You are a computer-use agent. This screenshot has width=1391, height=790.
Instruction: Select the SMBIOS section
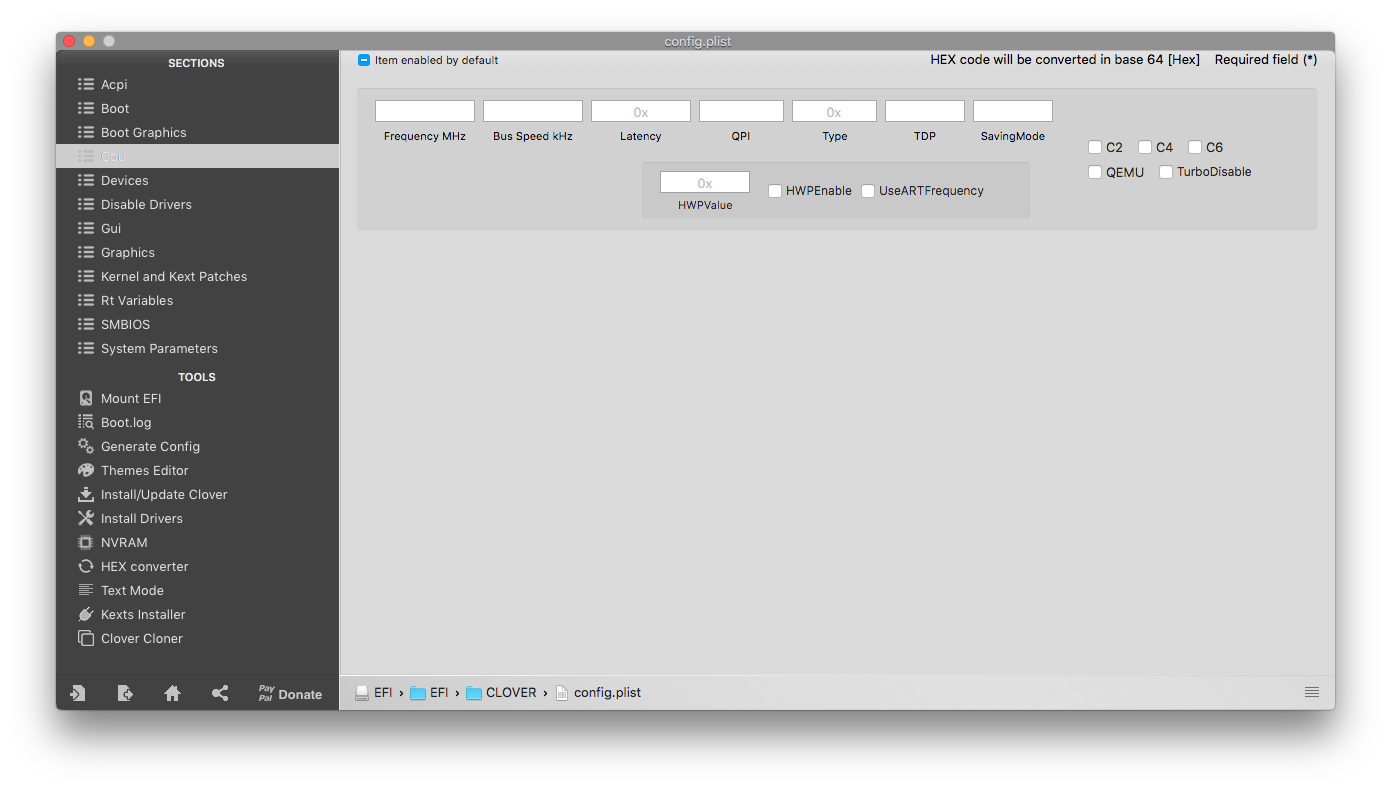click(x=197, y=324)
